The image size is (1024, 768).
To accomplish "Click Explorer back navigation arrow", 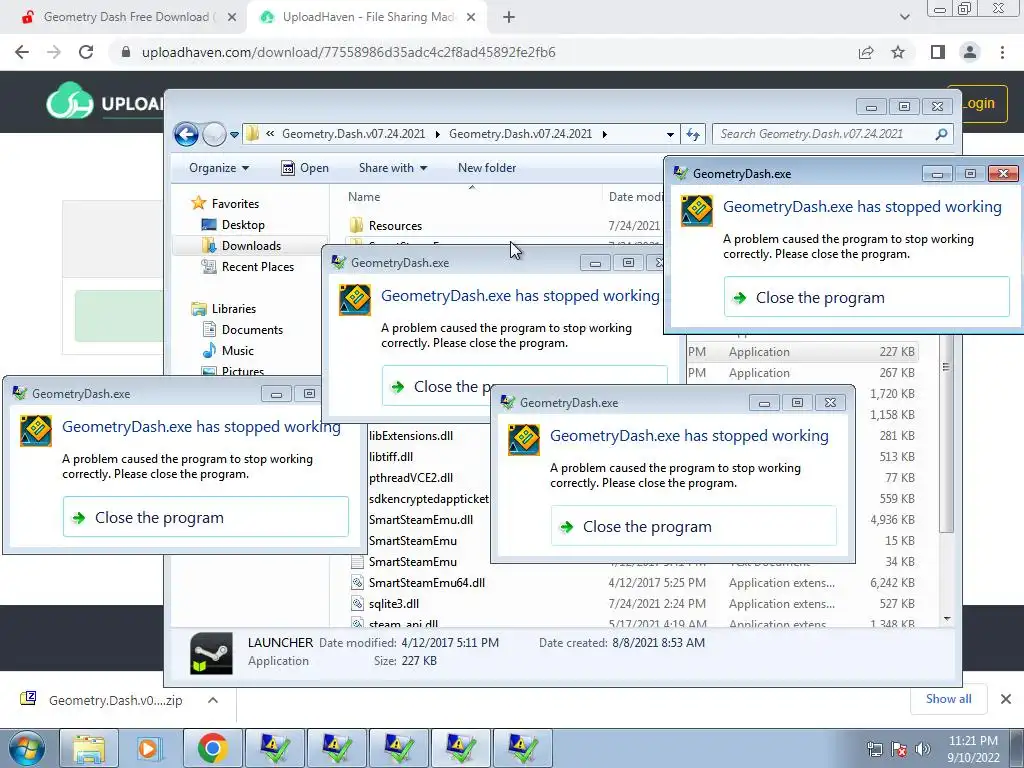I will pyautogui.click(x=186, y=135).
